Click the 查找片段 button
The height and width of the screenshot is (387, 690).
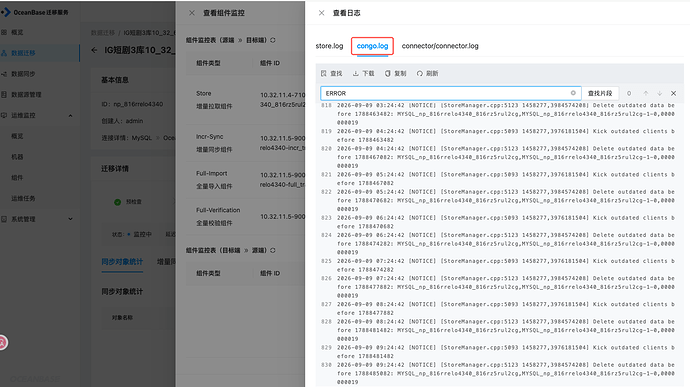click(600, 93)
